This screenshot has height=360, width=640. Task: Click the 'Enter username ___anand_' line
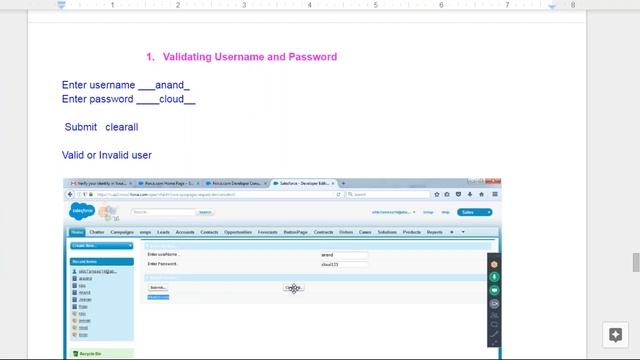pyautogui.click(x=126, y=85)
